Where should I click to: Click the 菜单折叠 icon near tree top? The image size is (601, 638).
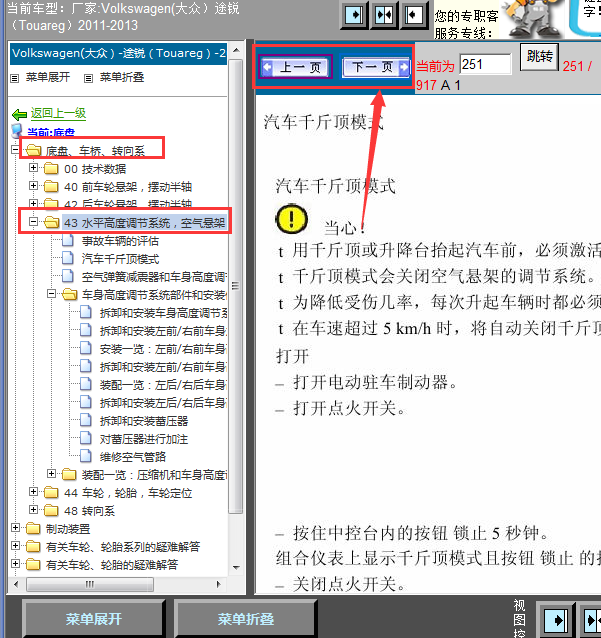pyautogui.click(x=88, y=78)
